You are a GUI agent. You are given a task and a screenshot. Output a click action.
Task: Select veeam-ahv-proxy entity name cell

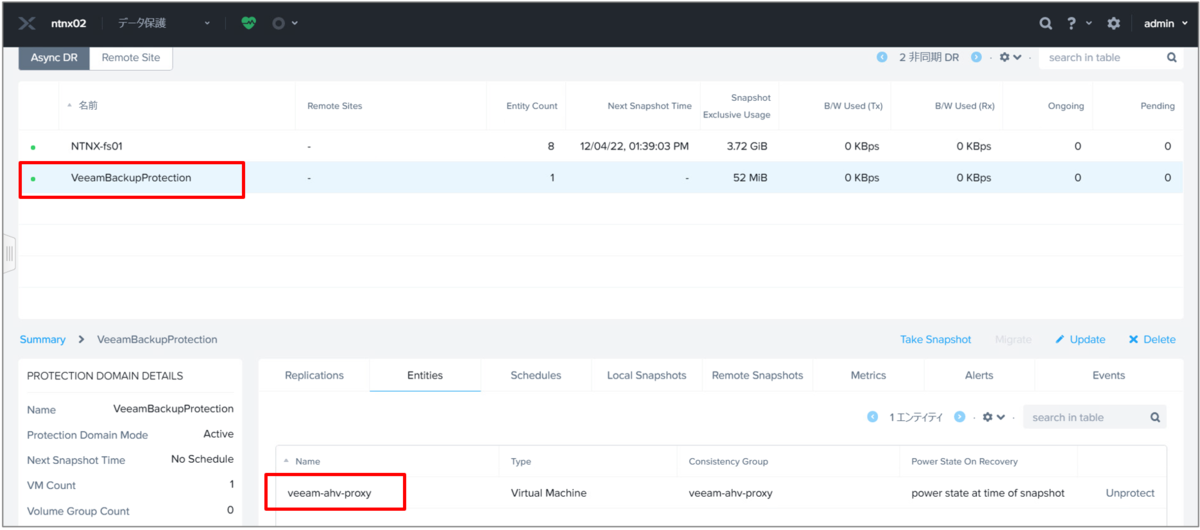(x=329, y=493)
